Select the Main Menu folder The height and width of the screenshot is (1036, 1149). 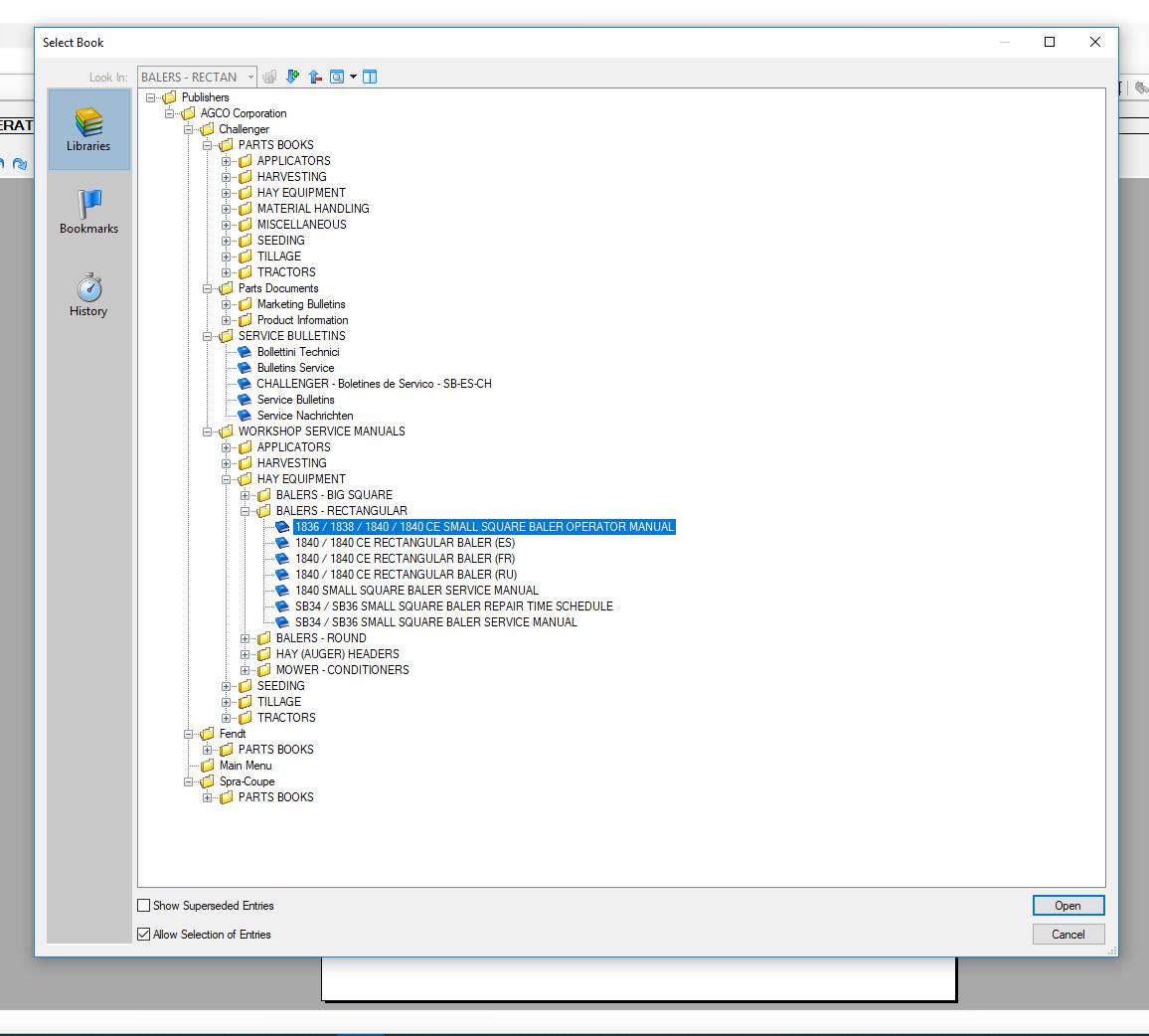coord(245,766)
